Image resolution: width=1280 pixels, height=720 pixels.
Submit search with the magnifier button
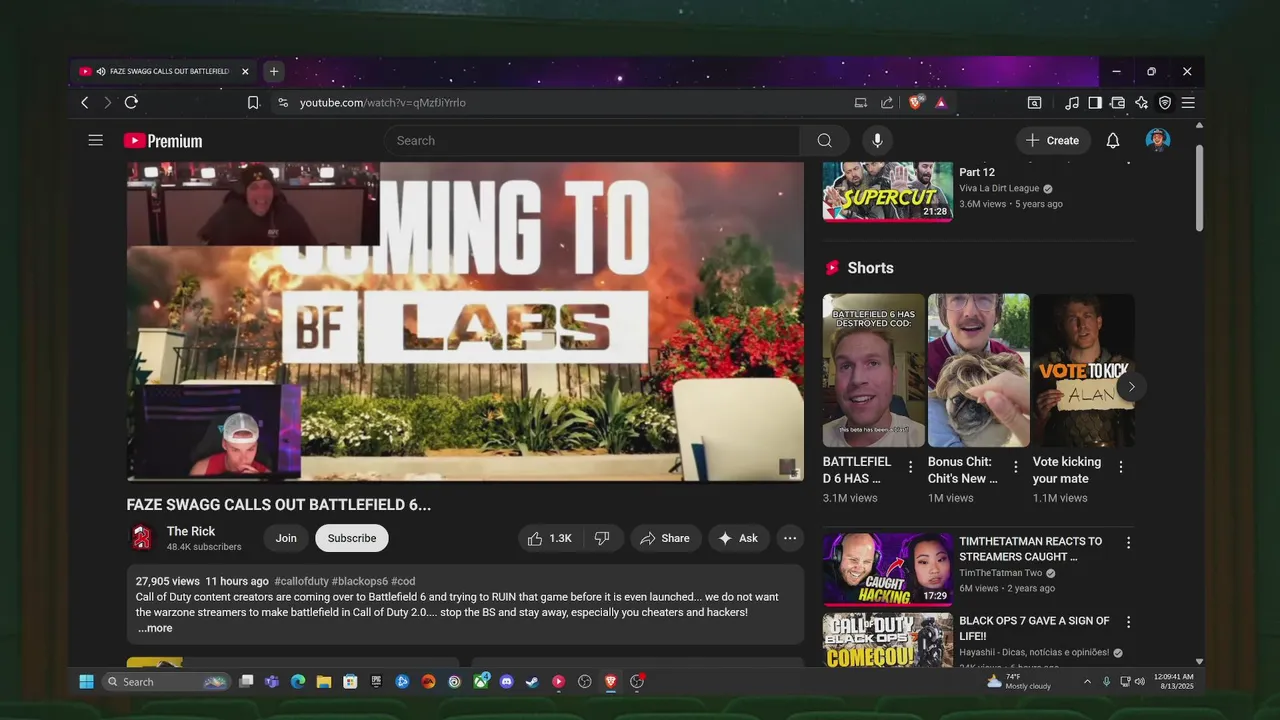824,141
